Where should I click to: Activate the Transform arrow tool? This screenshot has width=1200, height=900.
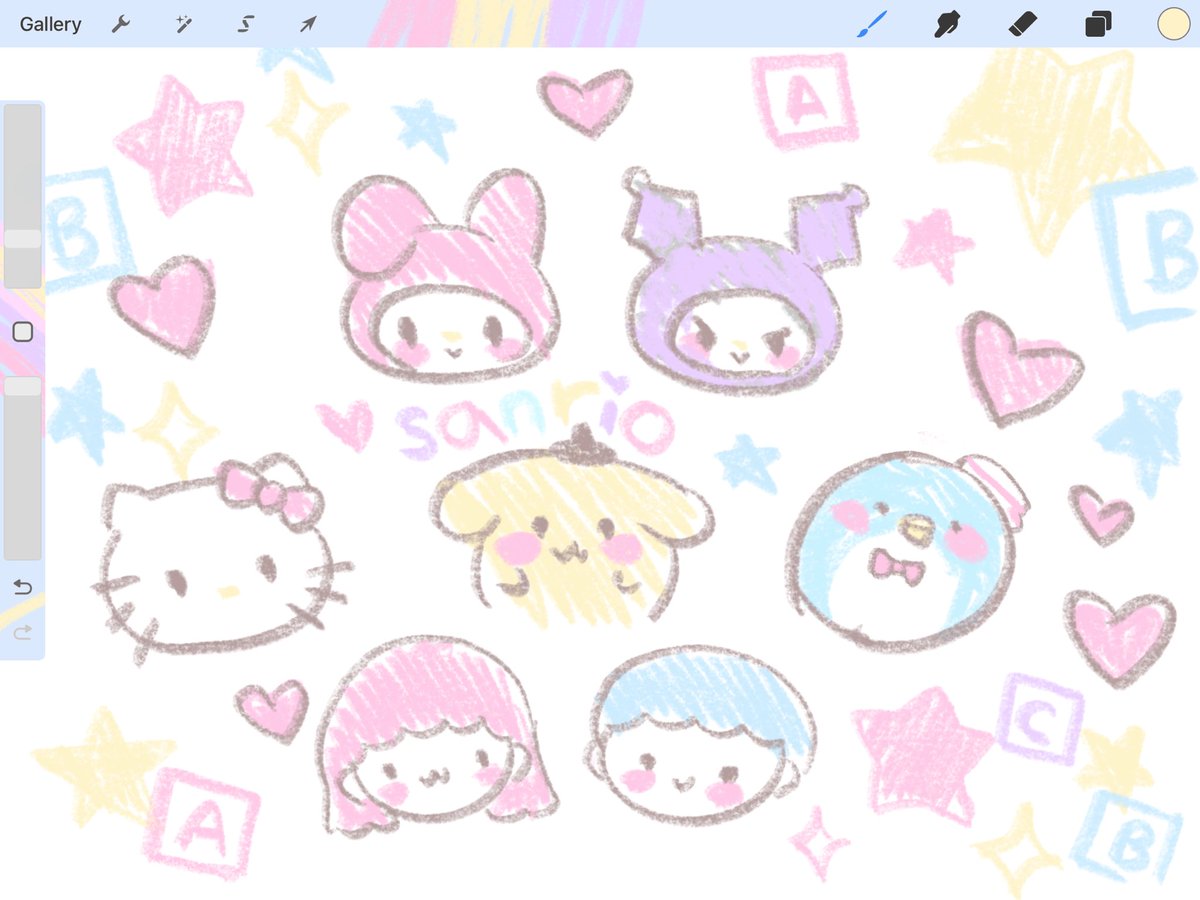[x=308, y=24]
